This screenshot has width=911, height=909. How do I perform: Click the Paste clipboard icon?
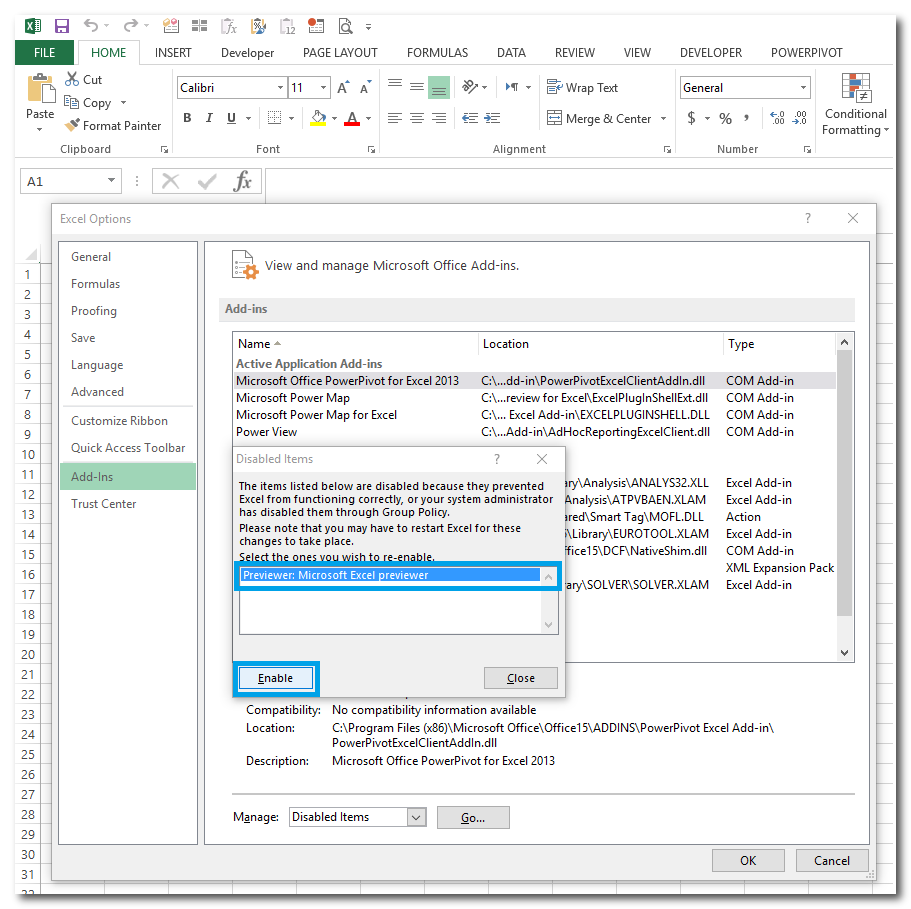click(40, 90)
